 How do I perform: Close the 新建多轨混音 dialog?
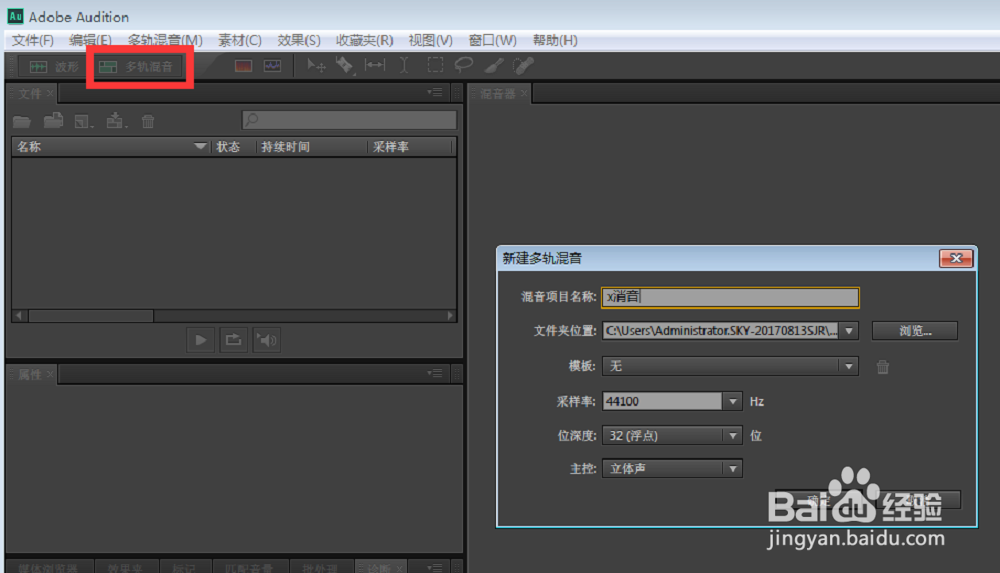coord(955,258)
